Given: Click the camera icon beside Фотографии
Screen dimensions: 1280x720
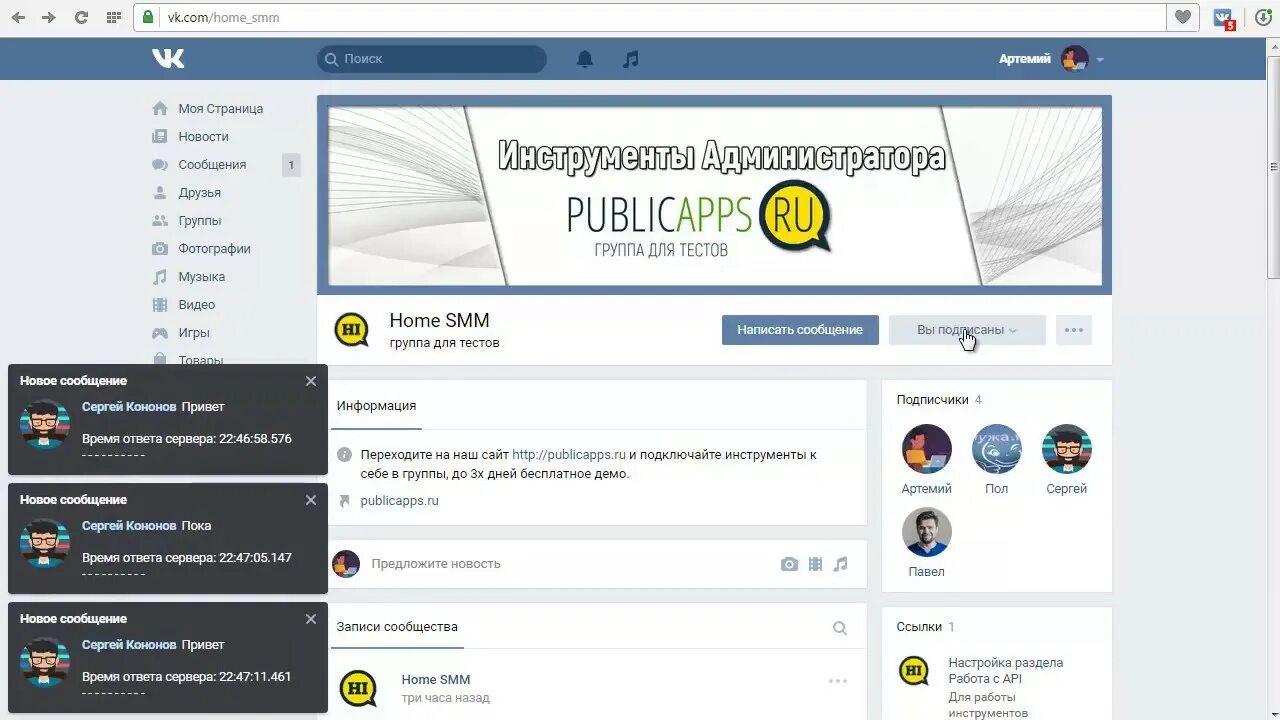Looking at the screenshot, I should 160,248.
